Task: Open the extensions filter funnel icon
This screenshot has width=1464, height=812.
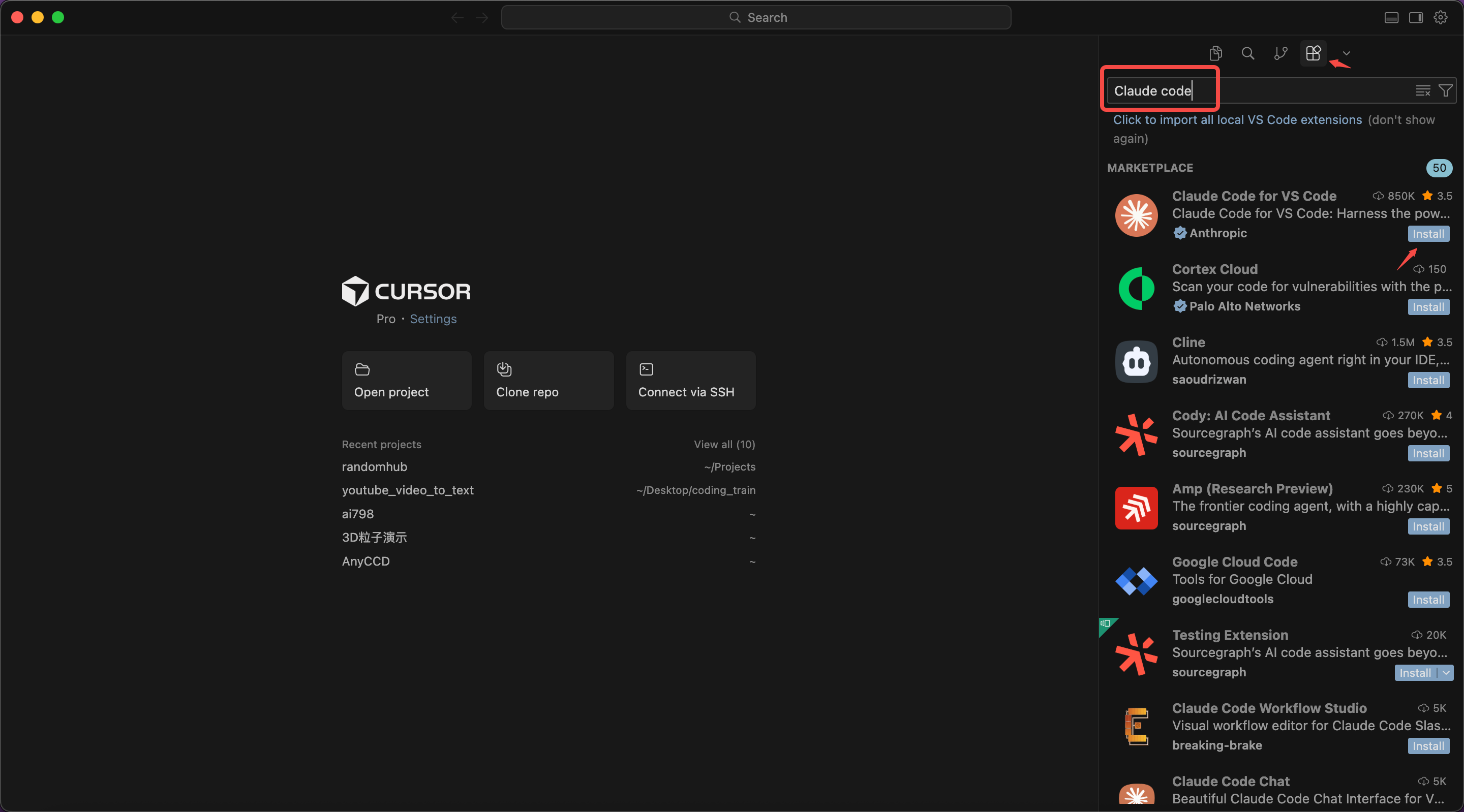Action: click(1445, 91)
